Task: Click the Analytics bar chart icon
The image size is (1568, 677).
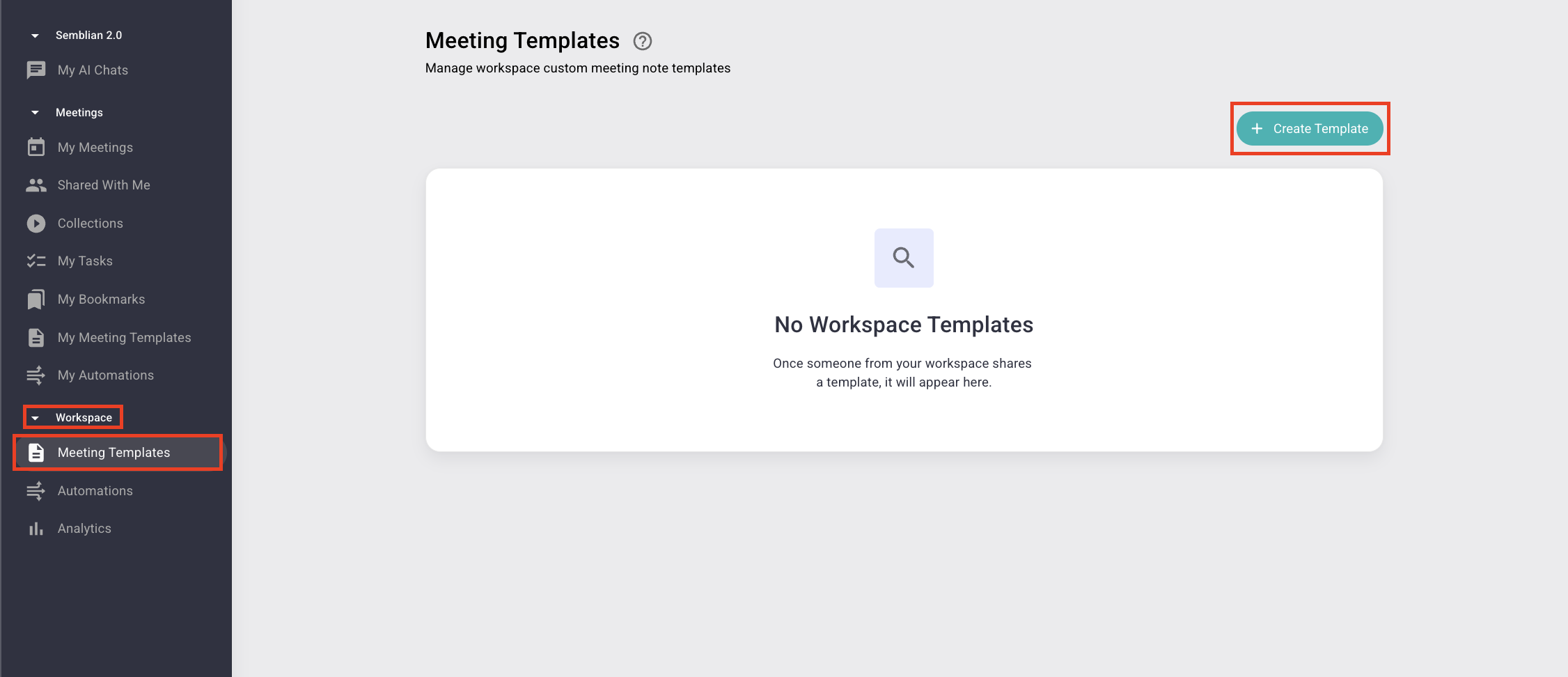Action: point(36,529)
